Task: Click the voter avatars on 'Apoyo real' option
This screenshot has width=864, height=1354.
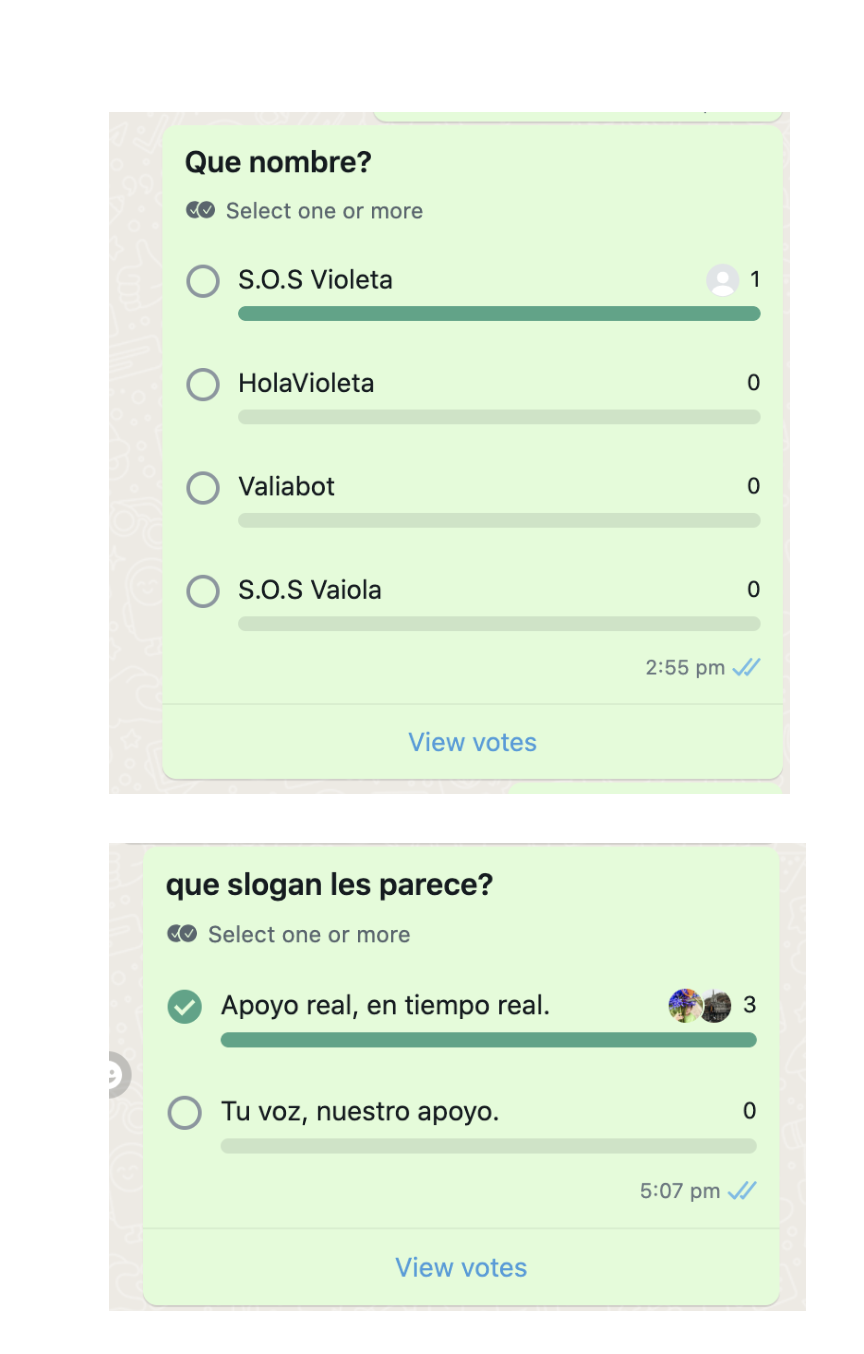Action: pos(700,1005)
